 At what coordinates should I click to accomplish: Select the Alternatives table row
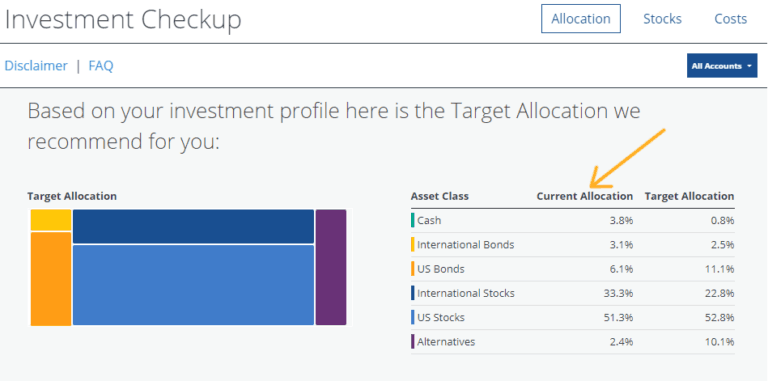tap(573, 342)
